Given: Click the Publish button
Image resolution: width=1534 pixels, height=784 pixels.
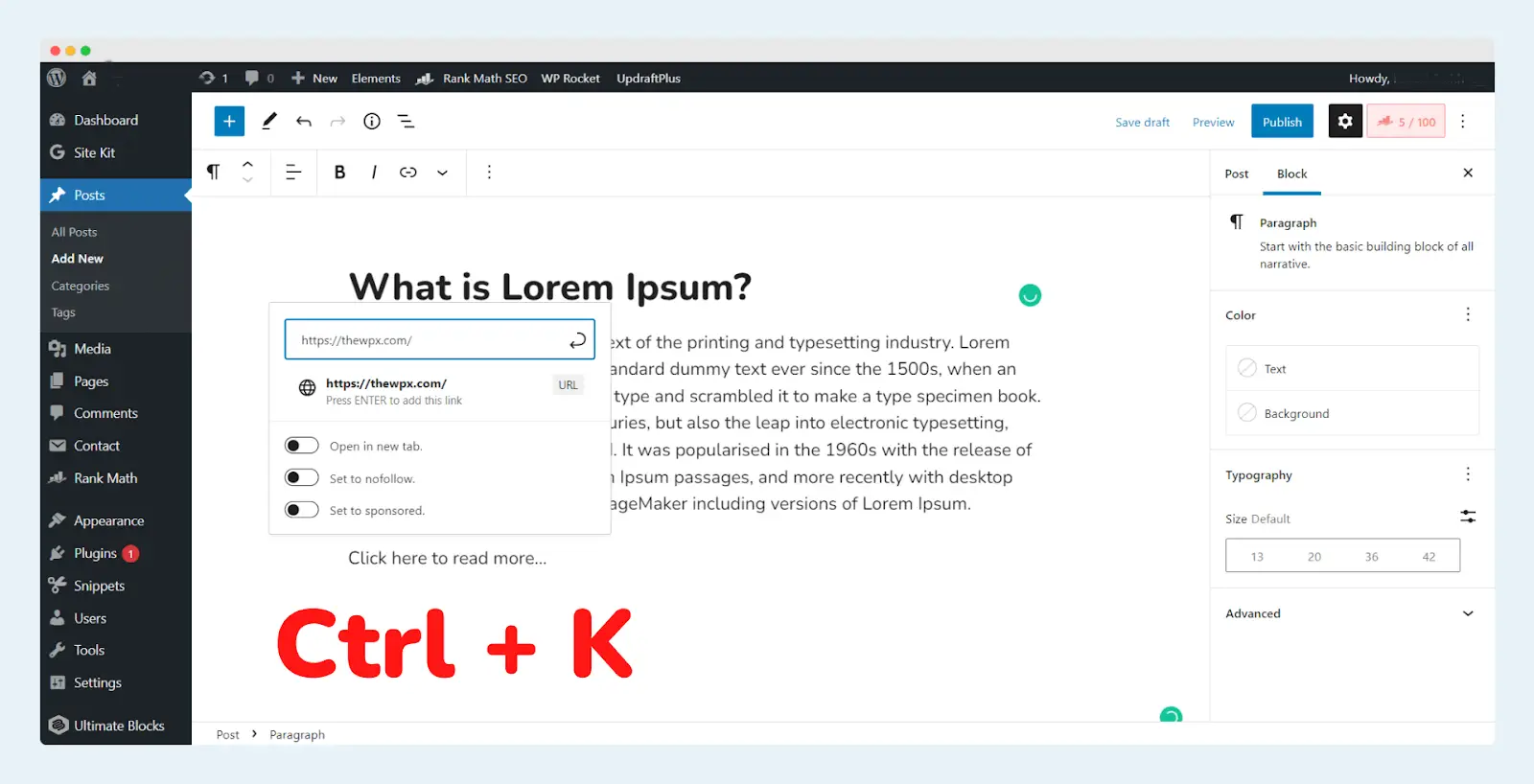Looking at the screenshot, I should pos(1282,122).
